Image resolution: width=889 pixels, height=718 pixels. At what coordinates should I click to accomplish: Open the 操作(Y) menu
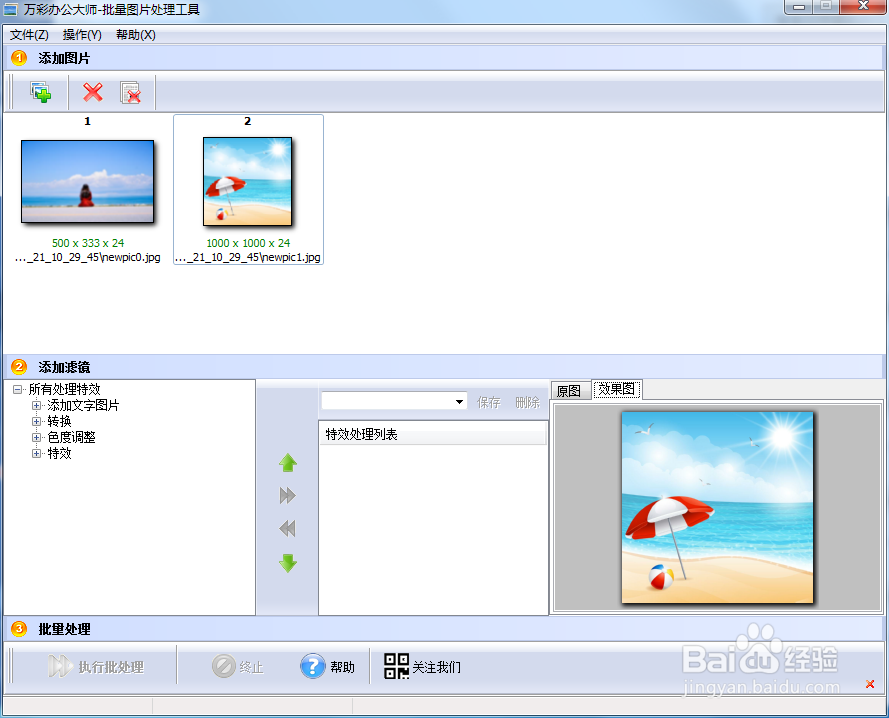point(82,35)
